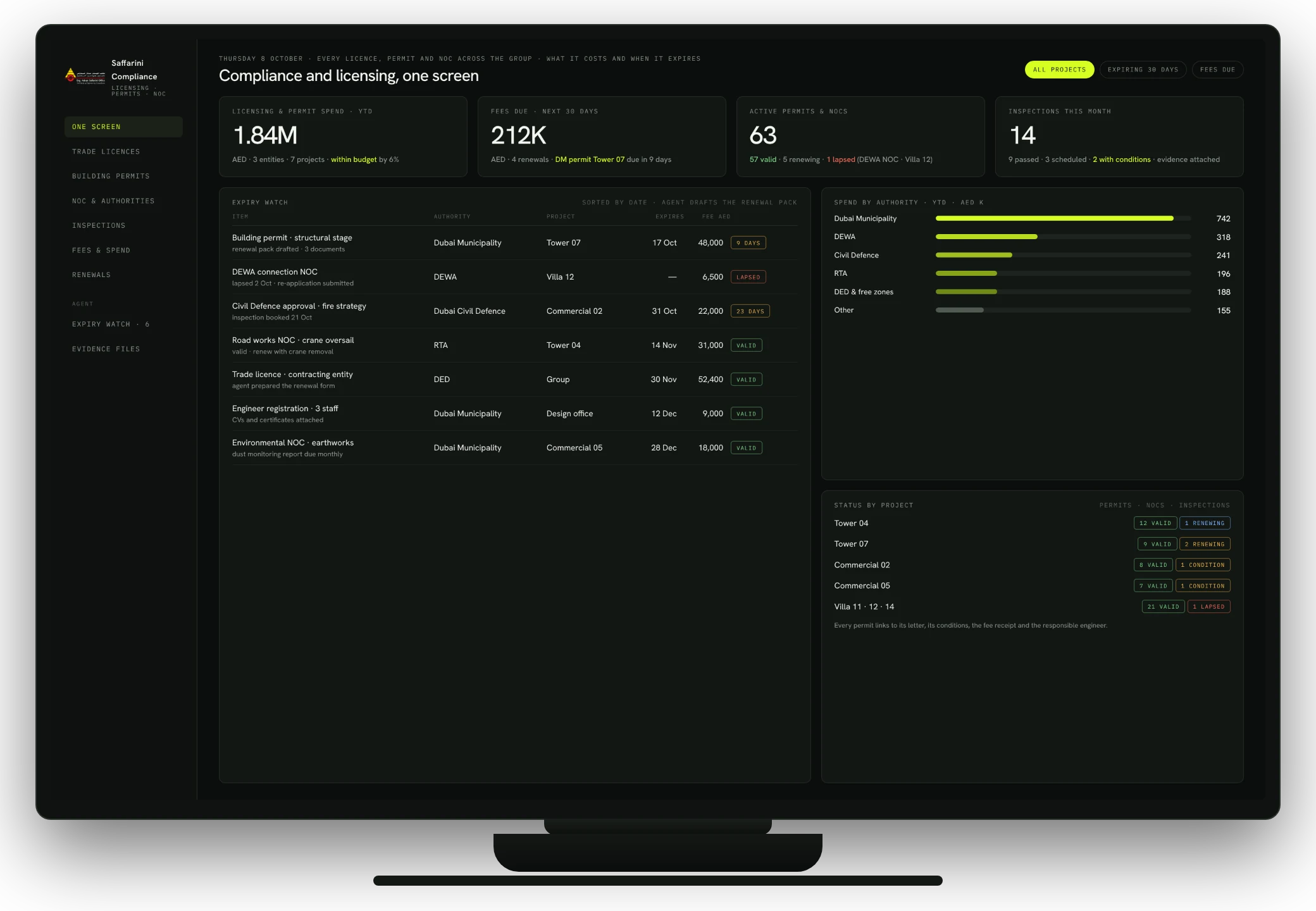Click VALID badge for Commercial 05 row

(x=746, y=448)
